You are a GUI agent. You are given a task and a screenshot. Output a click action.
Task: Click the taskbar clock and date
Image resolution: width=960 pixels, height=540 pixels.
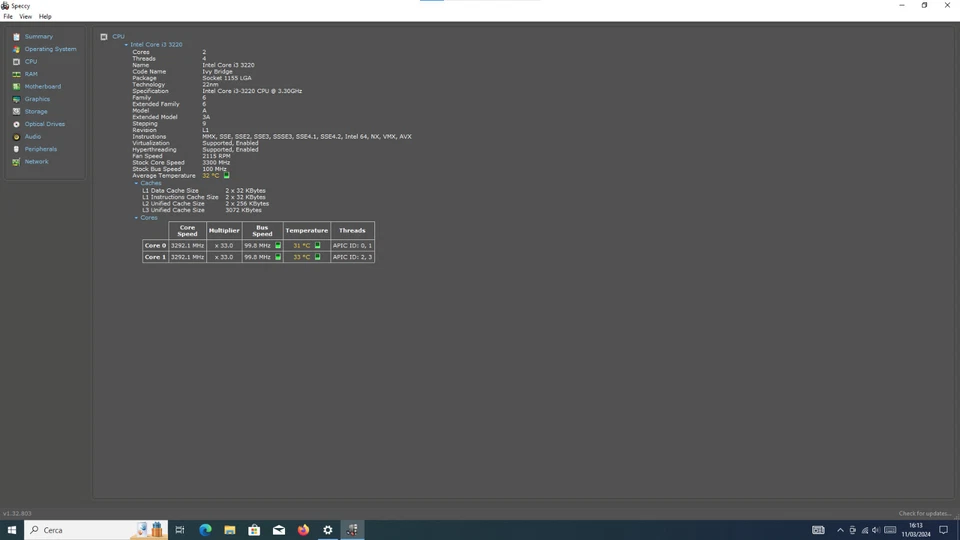point(916,530)
